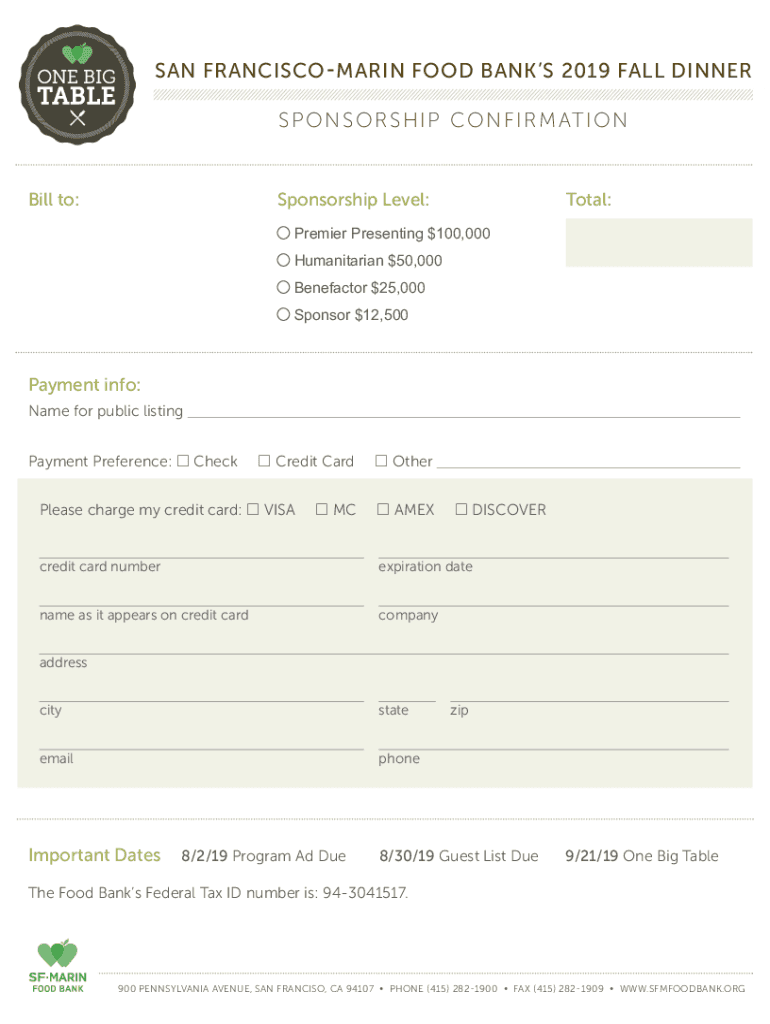Image resolution: width=770 pixels, height=1024 pixels.
Task: Select Humanitarian $50,000 sponsorship level
Action: (283, 261)
